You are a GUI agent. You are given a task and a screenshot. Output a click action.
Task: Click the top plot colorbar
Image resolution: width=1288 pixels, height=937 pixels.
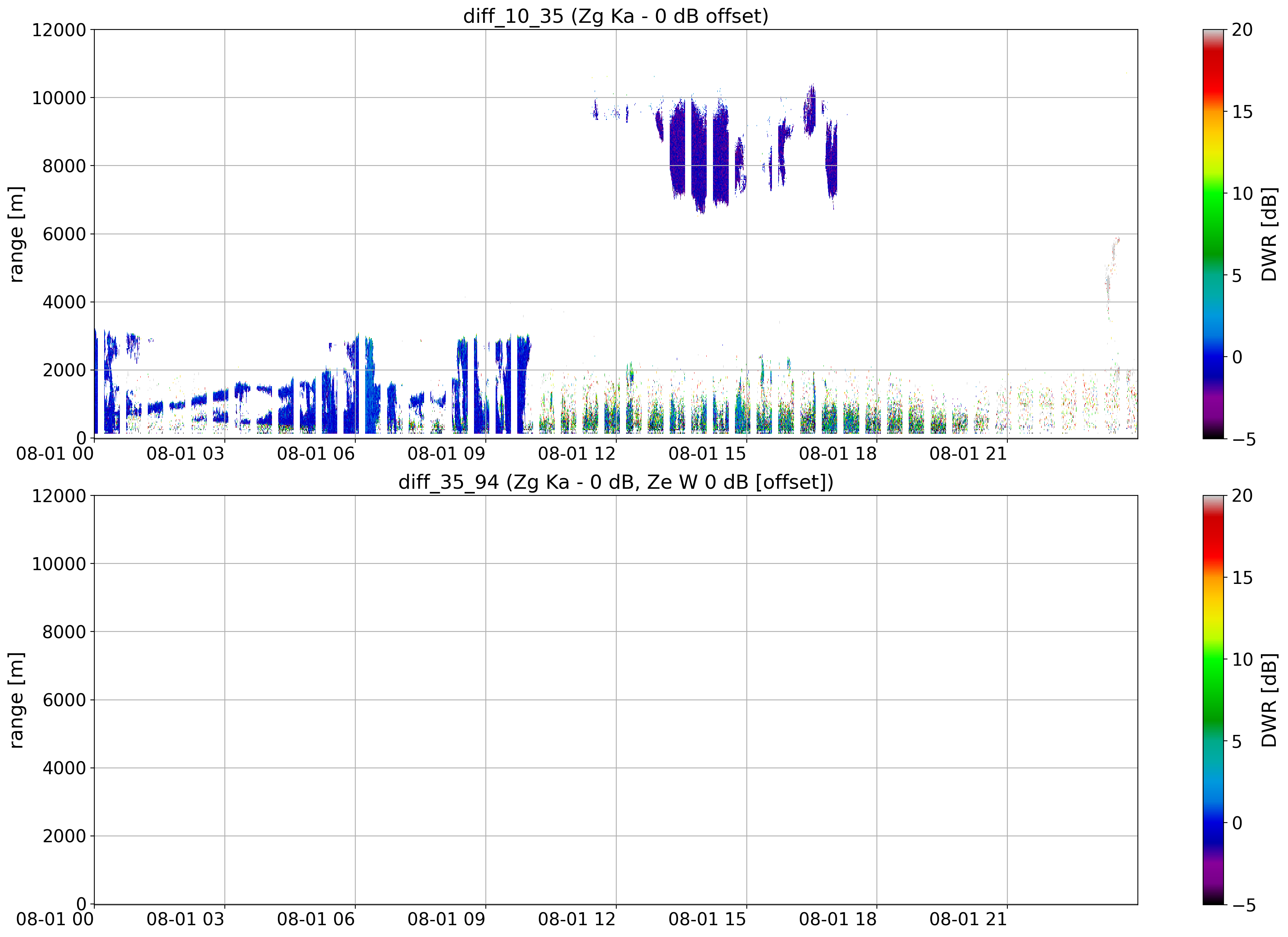coord(1214,234)
